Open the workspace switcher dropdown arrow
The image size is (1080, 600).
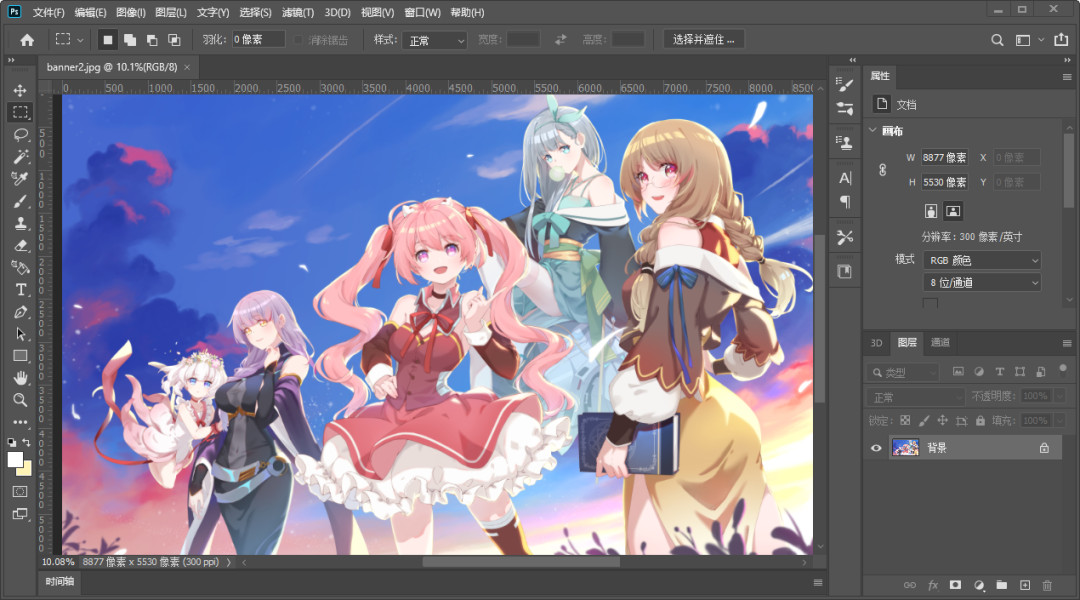1041,40
